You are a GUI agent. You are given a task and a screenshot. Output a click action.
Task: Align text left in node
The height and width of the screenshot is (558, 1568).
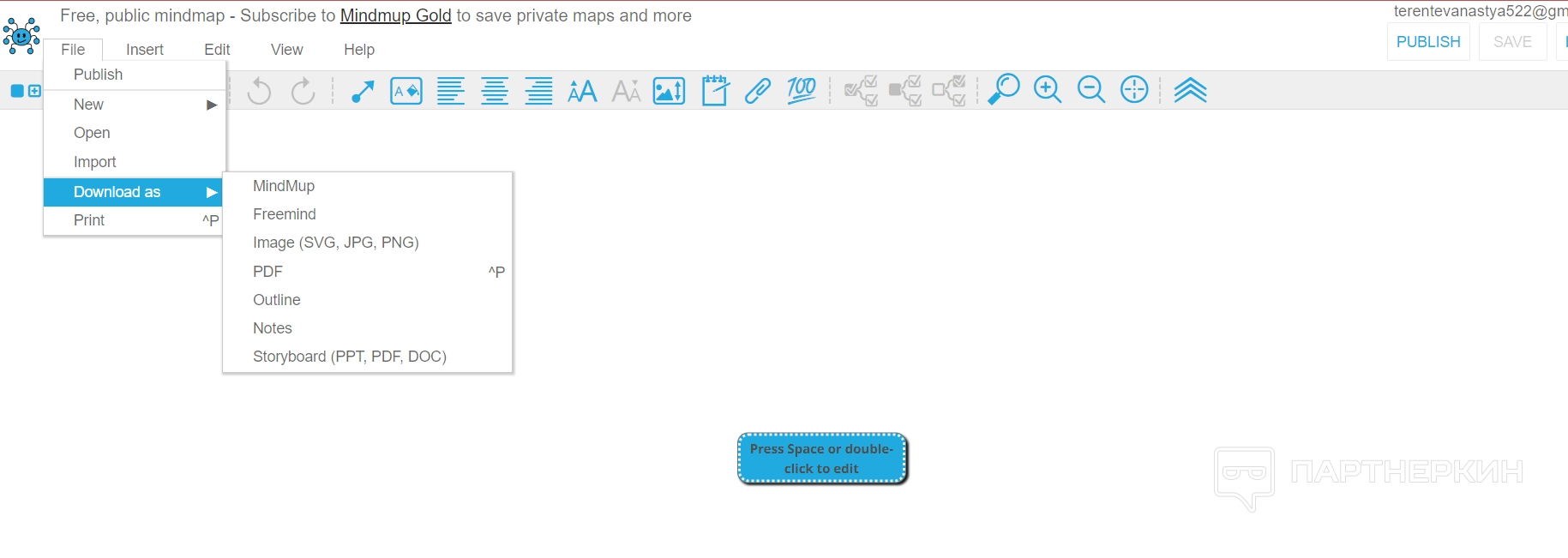click(451, 90)
